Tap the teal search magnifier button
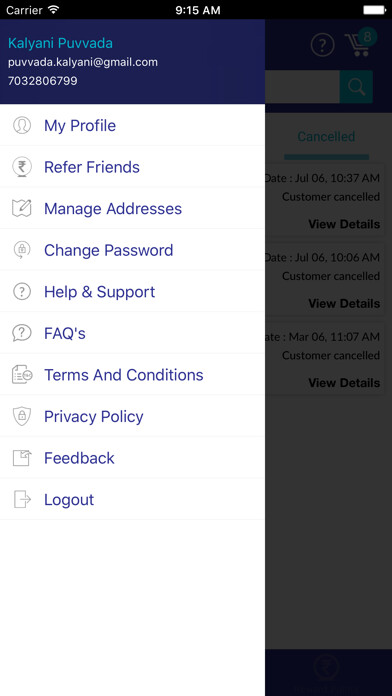 click(x=356, y=87)
